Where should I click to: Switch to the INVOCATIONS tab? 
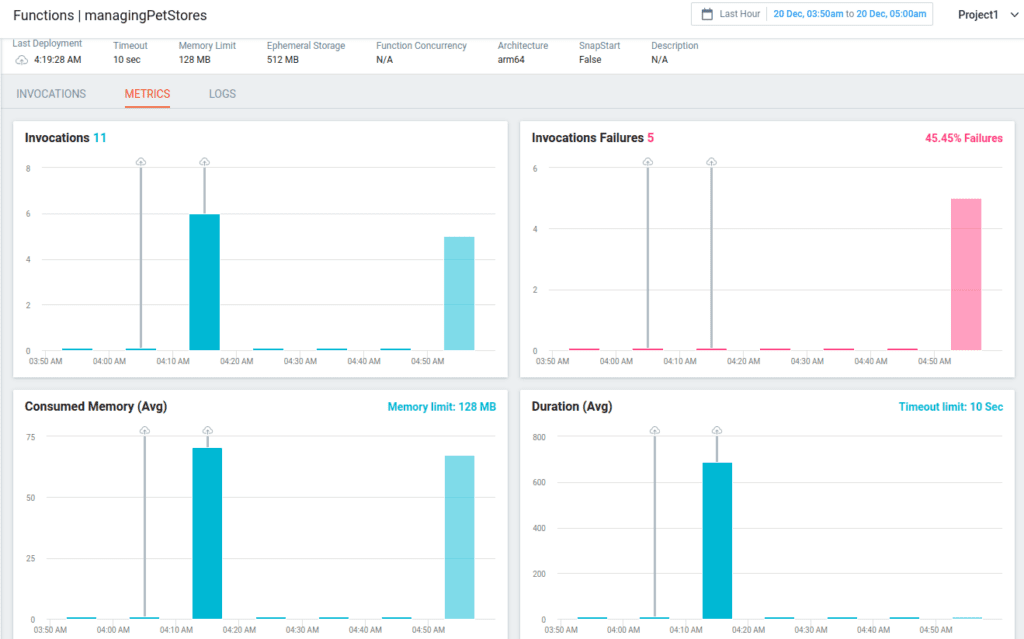click(50, 93)
